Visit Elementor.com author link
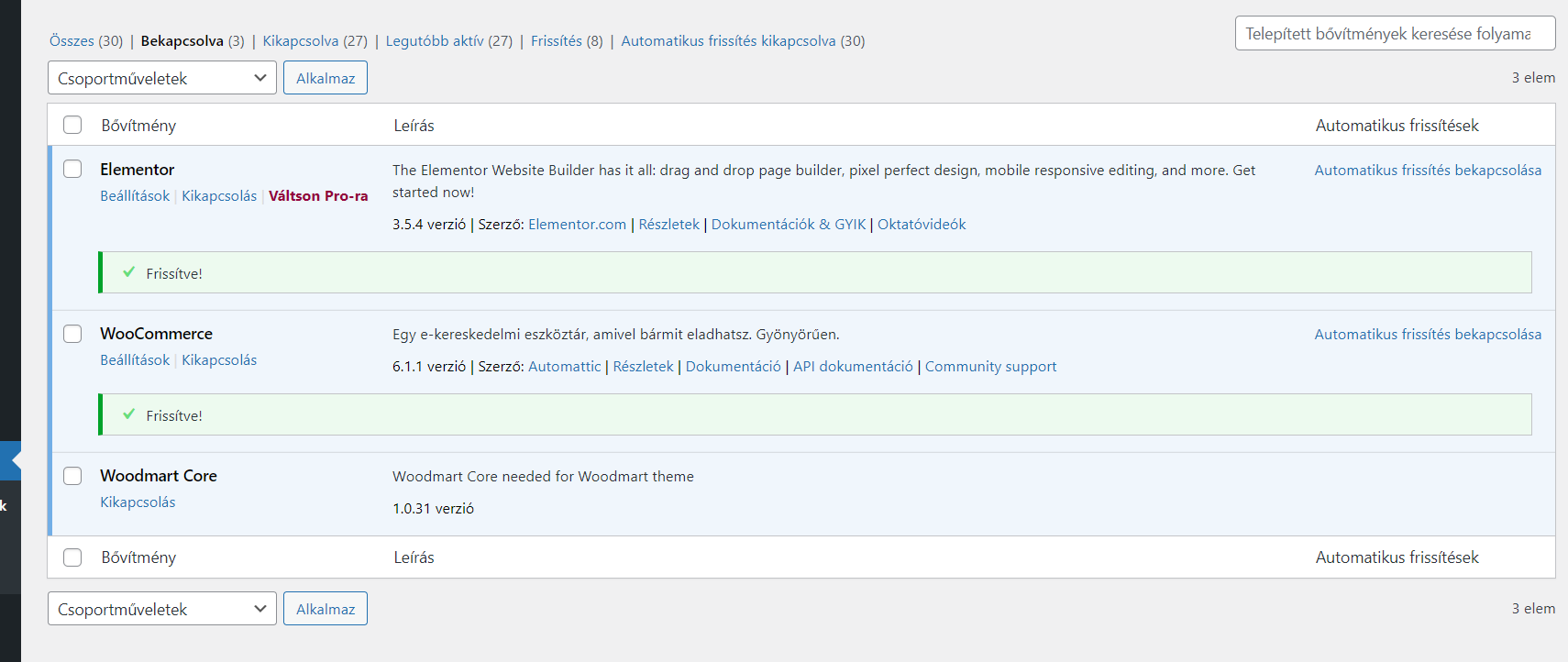This screenshot has width=1568, height=662. click(578, 224)
